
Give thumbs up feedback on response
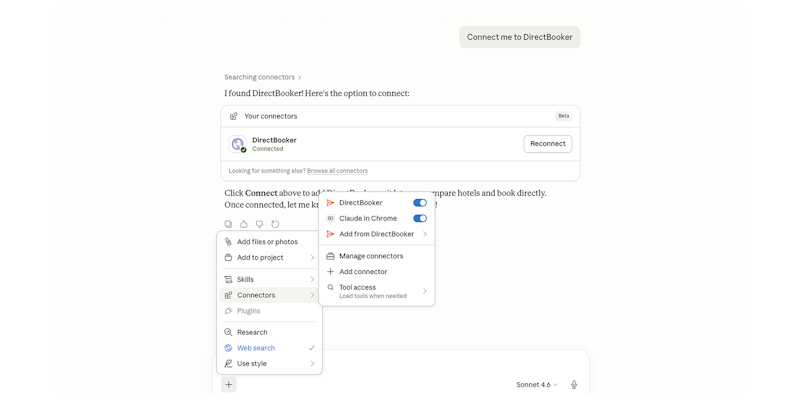click(x=244, y=224)
